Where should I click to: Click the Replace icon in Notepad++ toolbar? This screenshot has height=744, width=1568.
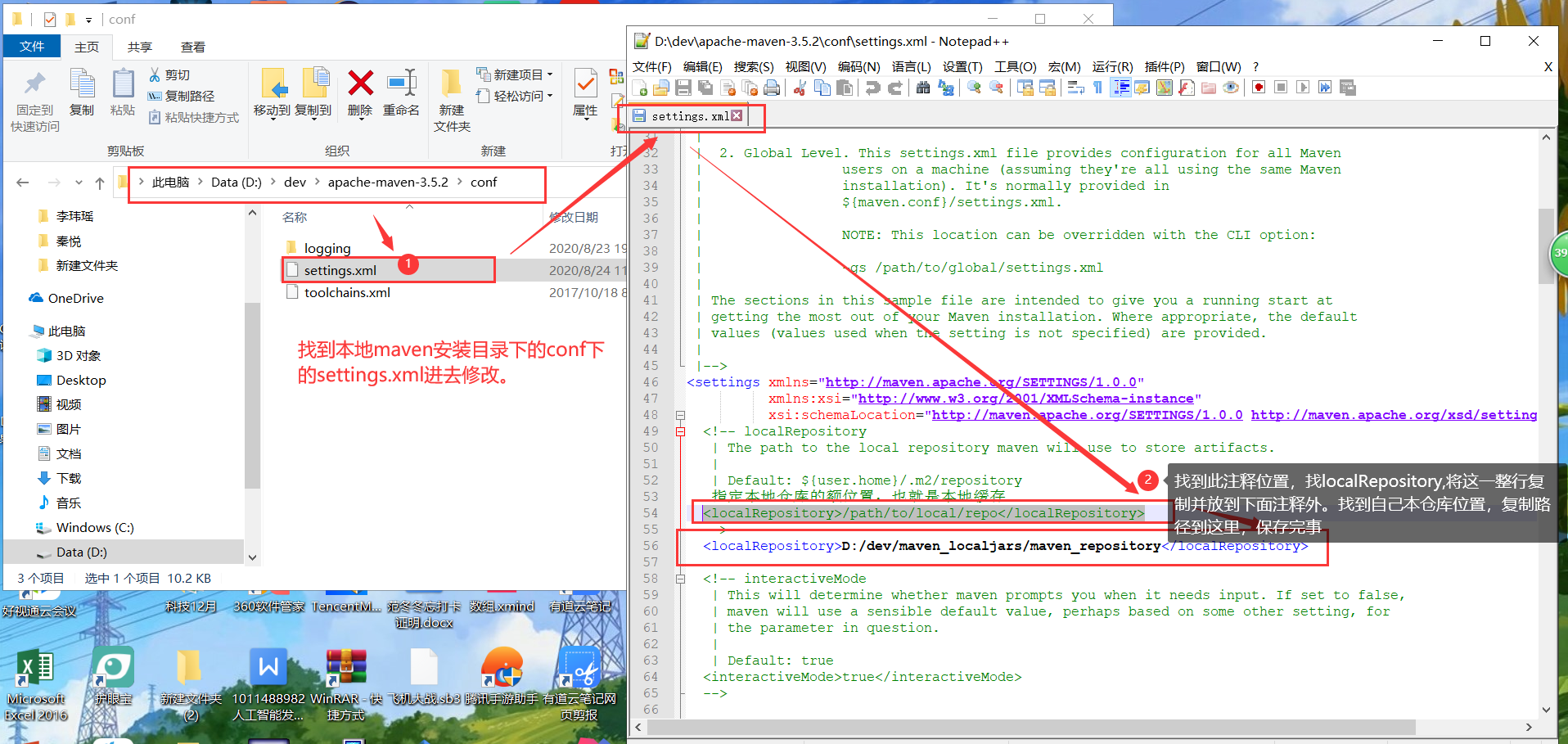[946, 88]
